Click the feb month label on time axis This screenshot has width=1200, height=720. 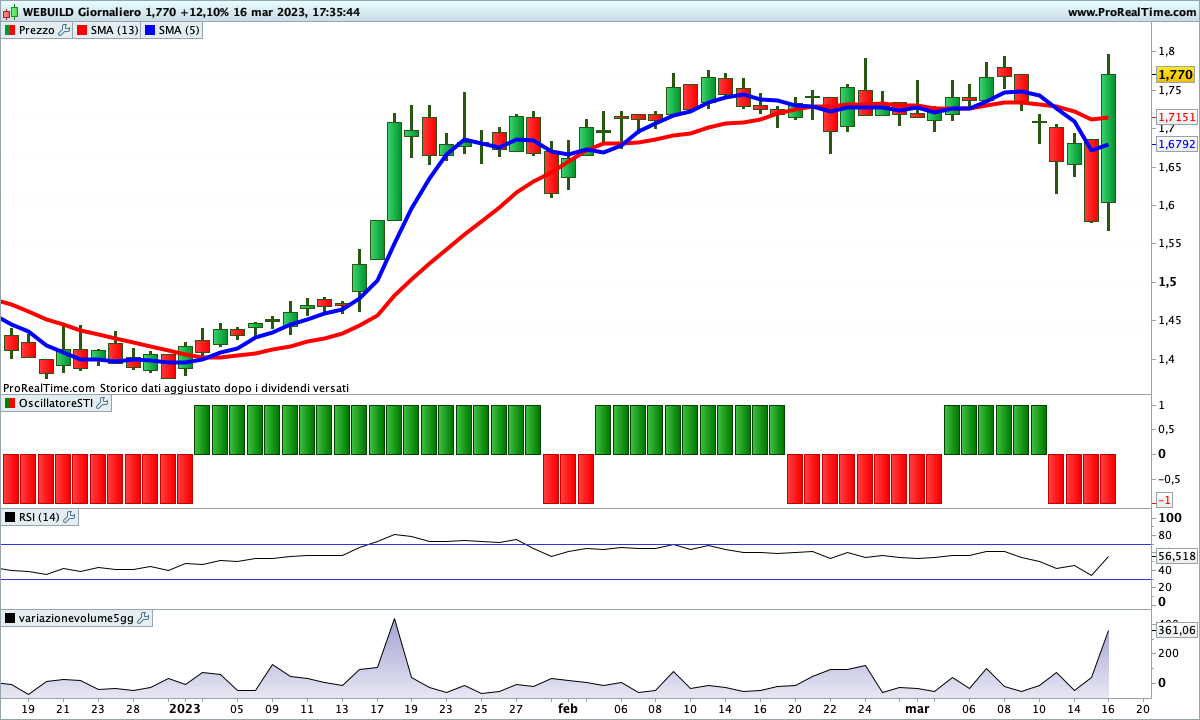(568, 708)
